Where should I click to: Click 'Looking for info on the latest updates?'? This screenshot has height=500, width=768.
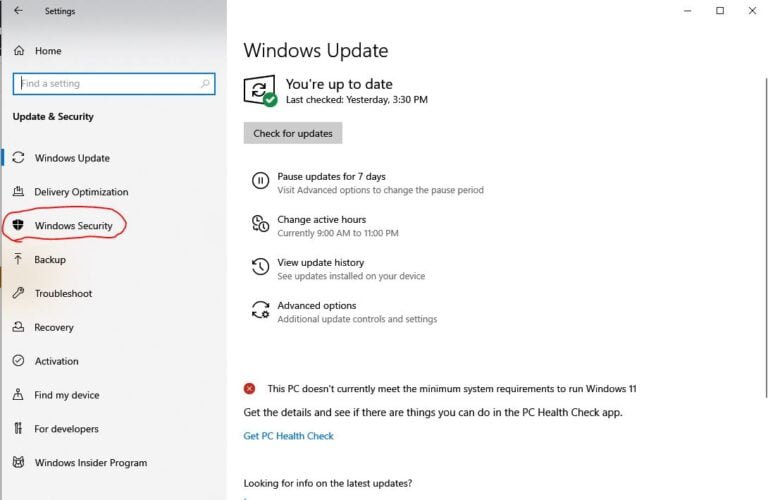328,483
